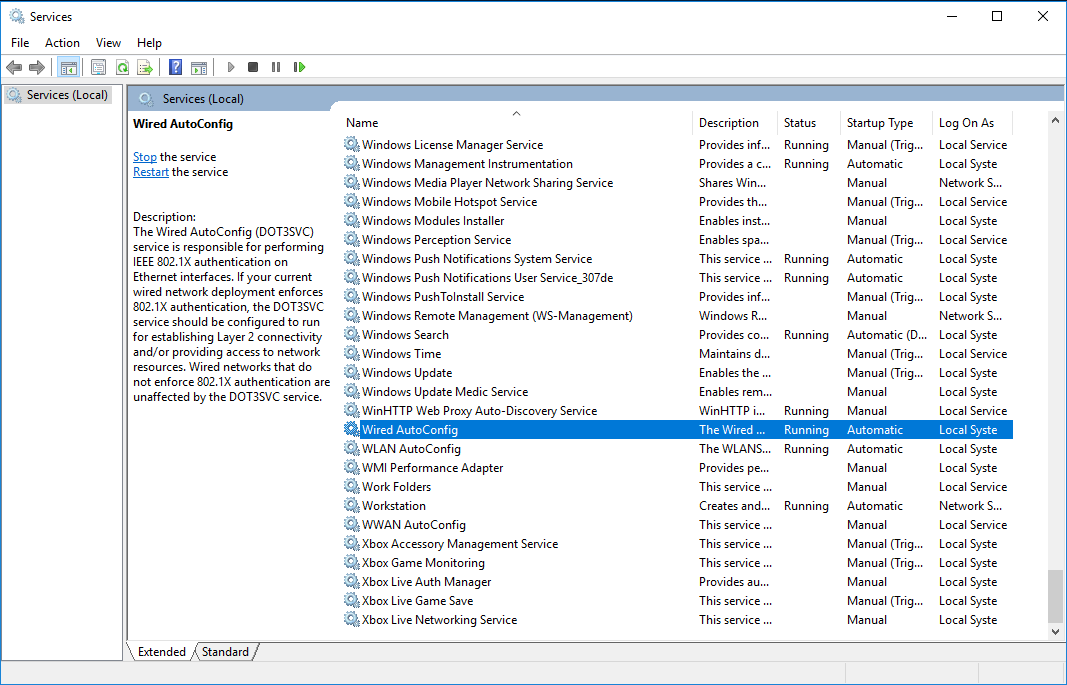Click the Restart the service link
1067x685 pixels.
tap(151, 172)
